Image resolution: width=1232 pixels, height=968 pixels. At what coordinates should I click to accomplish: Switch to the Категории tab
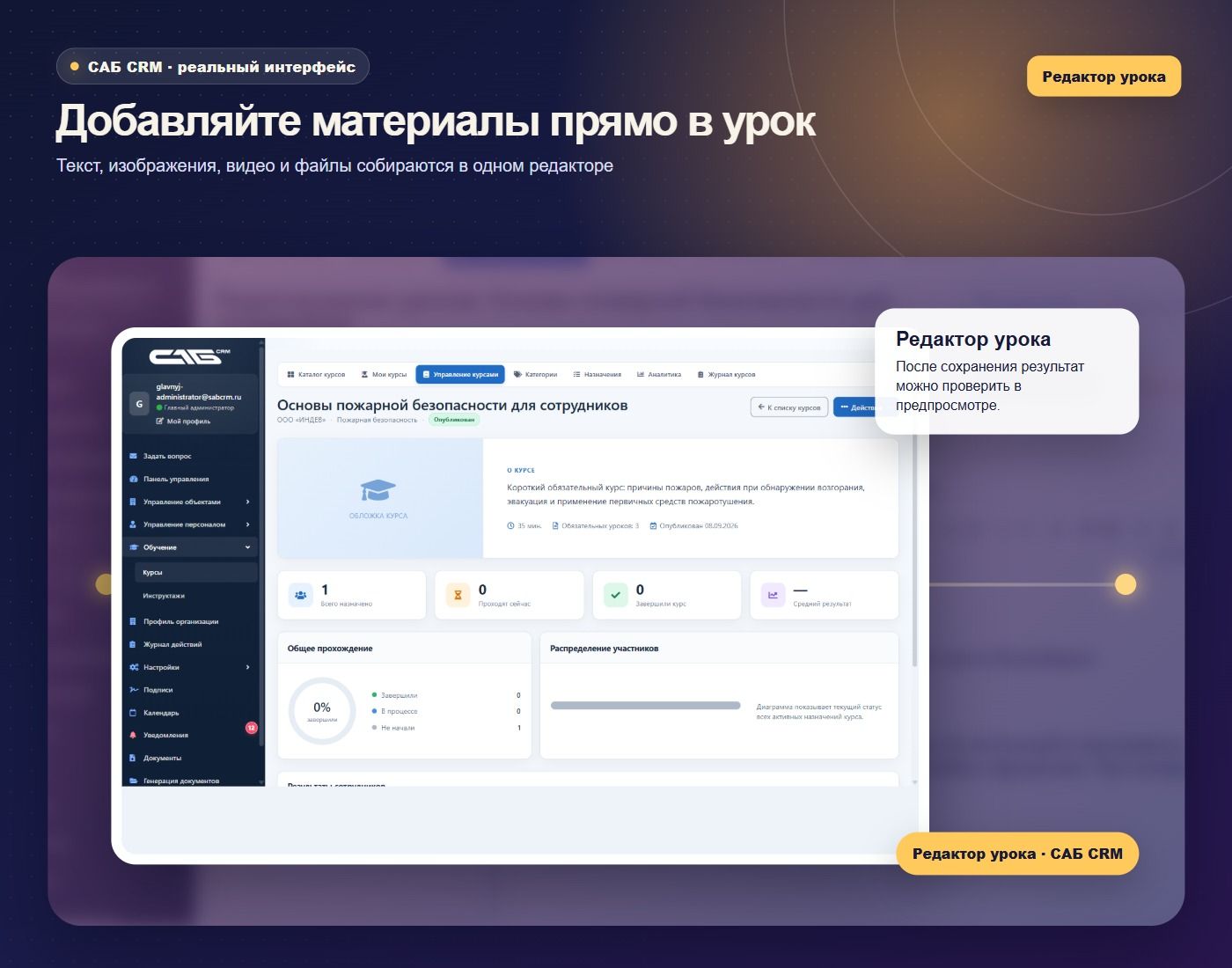[x=535, y=374]
